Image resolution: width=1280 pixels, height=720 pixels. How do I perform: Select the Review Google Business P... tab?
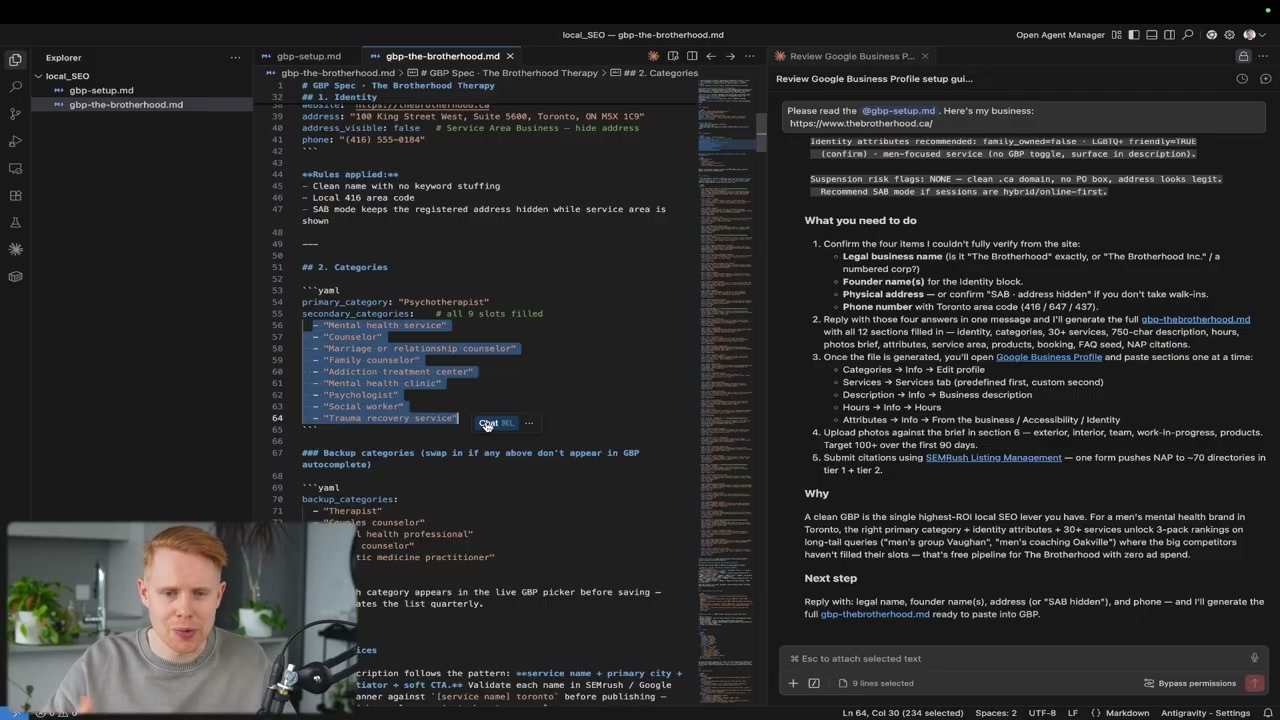tap(852, 56)
